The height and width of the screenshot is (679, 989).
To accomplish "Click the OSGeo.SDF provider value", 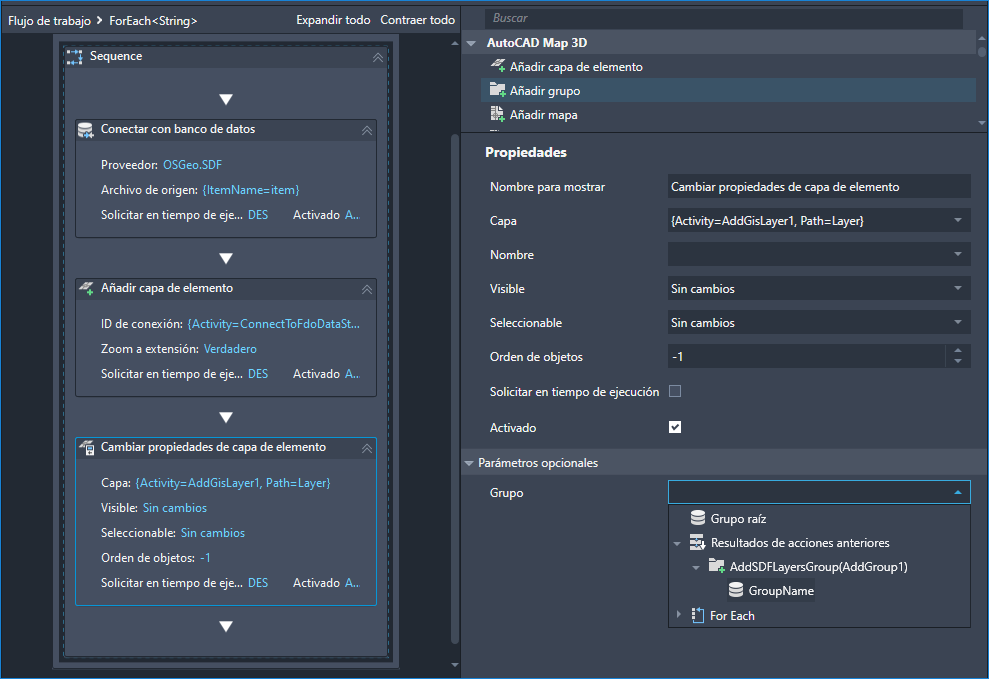I will [x=192, y=165].
